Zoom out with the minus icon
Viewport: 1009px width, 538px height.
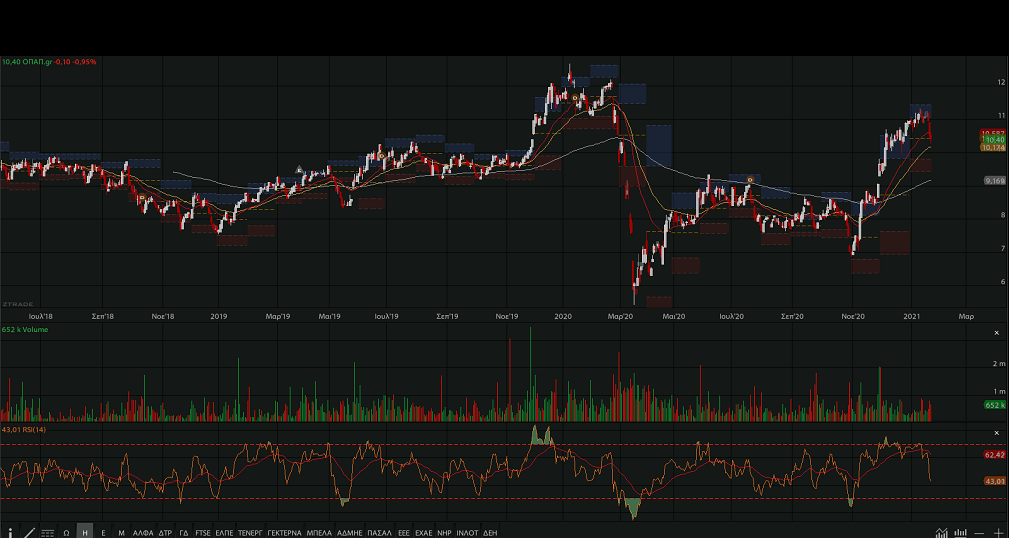coord(980,533)
